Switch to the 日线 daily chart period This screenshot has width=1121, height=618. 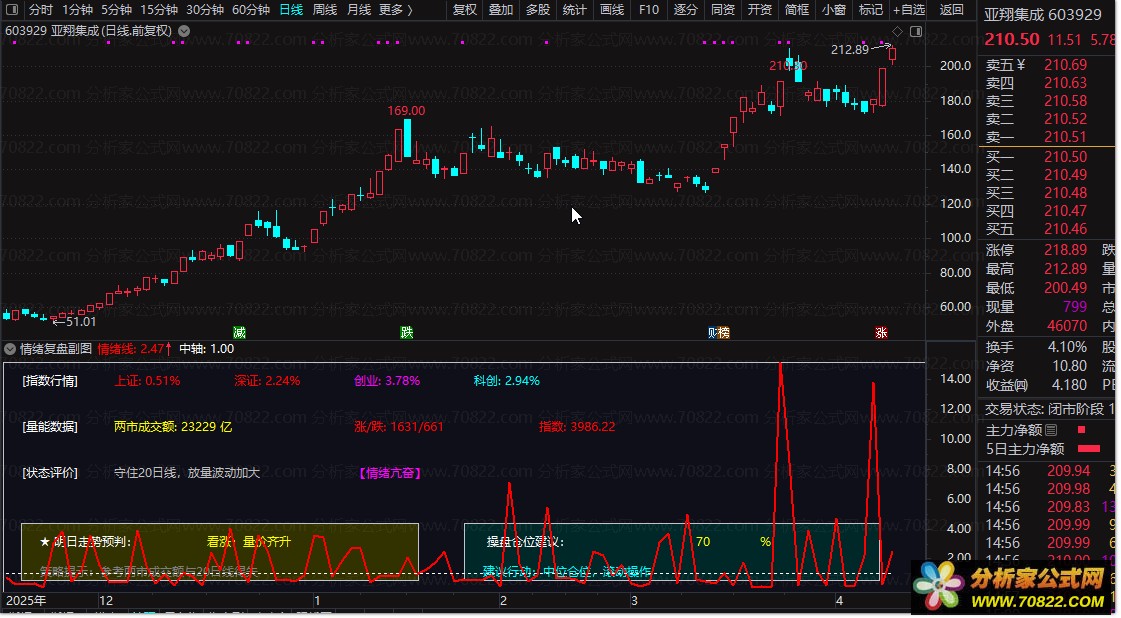290,10
